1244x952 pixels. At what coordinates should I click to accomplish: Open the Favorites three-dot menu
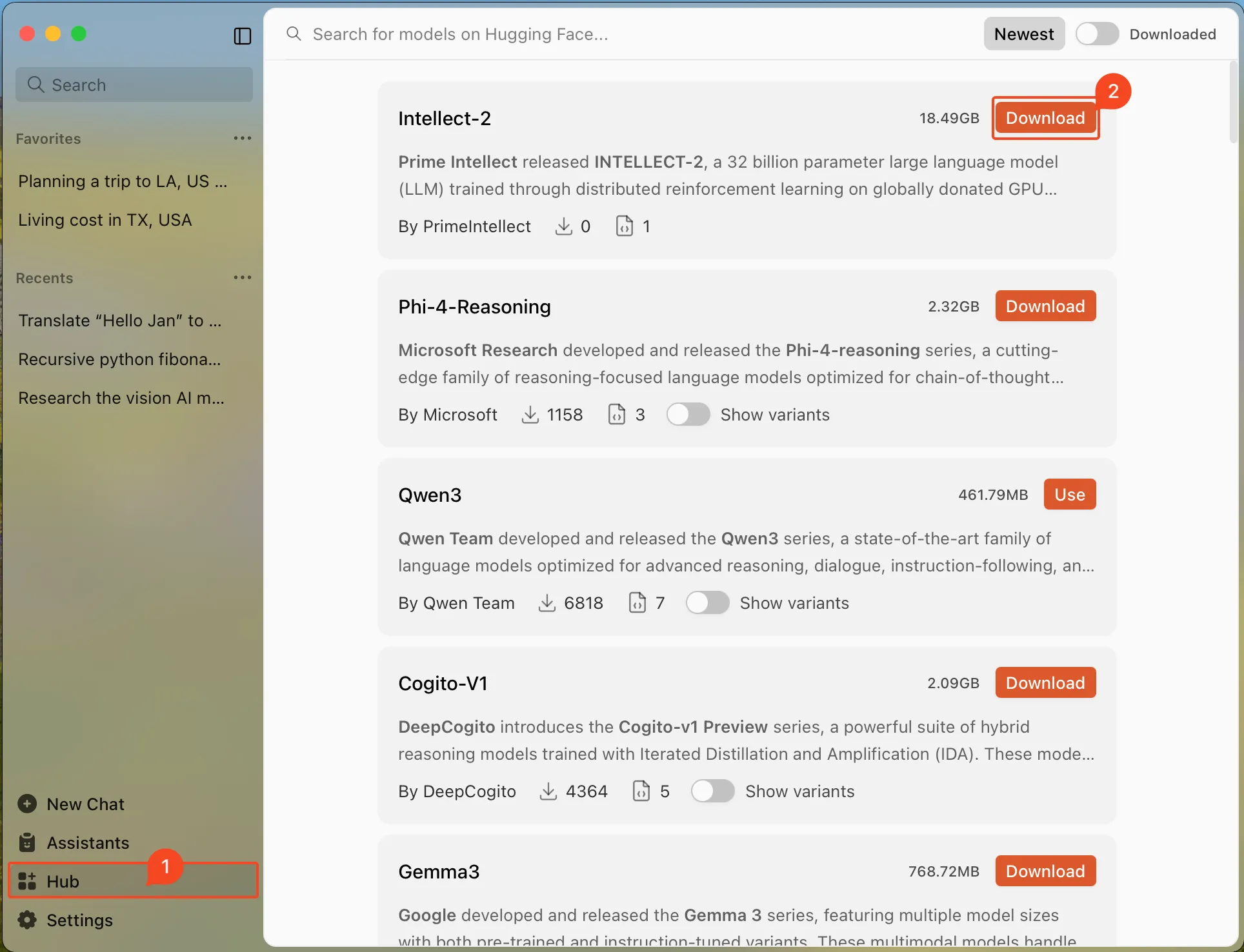pos(243,138)
